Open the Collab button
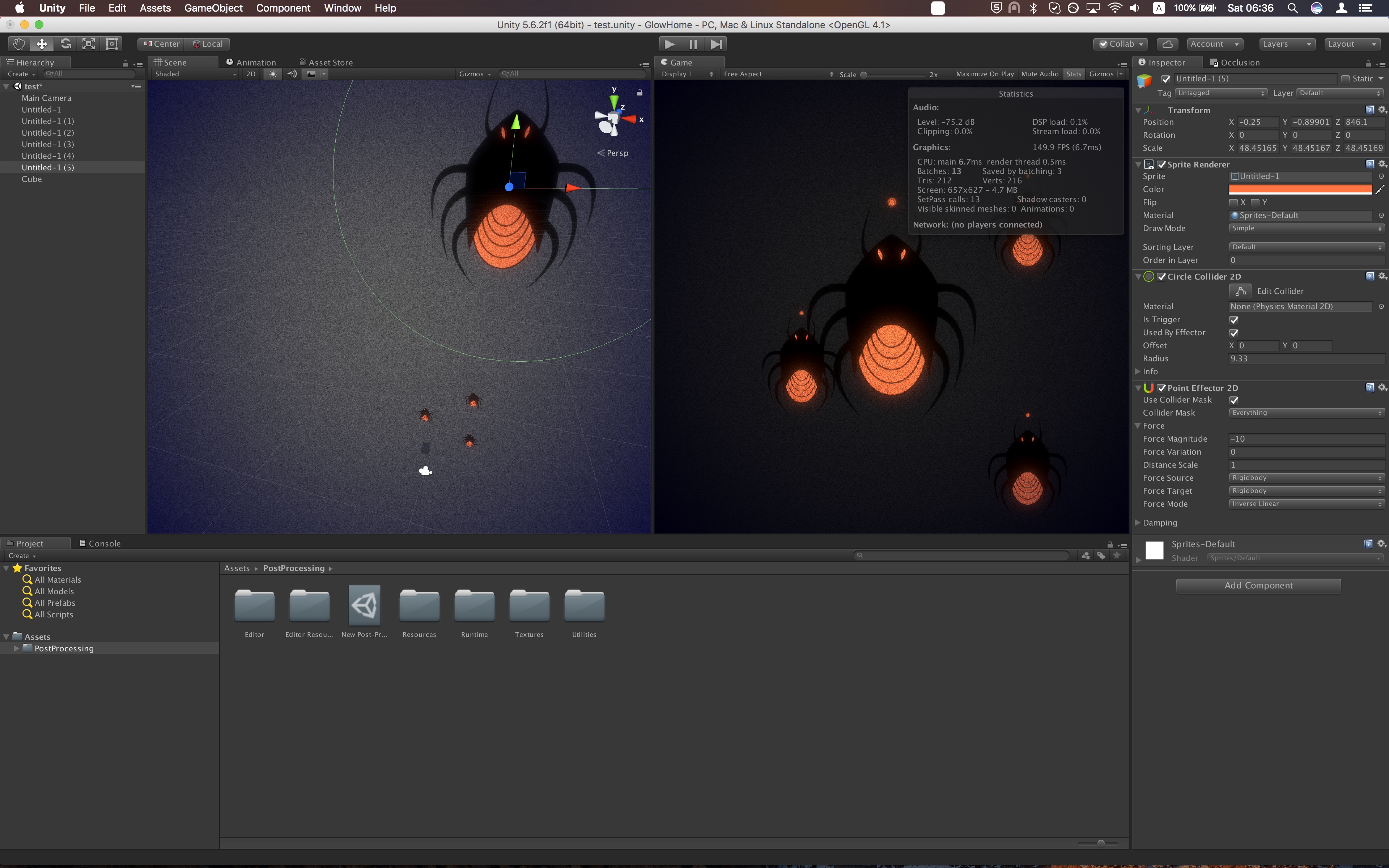 pos(1121,44)
